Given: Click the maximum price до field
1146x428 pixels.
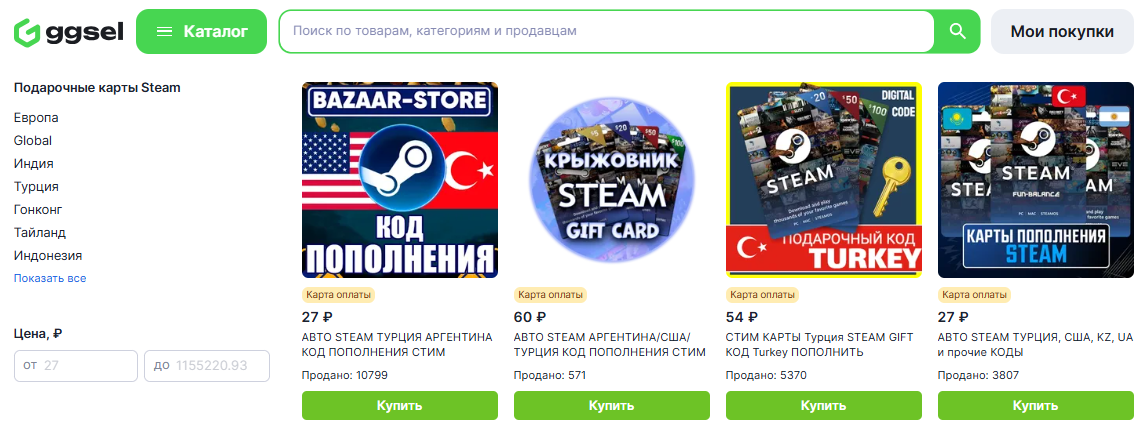Looking at the screenshot, I should point(207,366).
